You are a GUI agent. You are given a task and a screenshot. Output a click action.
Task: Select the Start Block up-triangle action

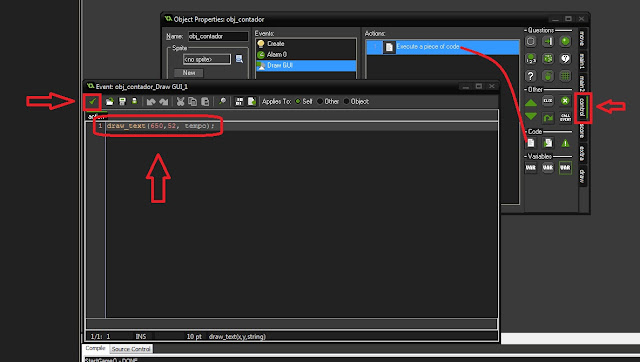point(531,102)
